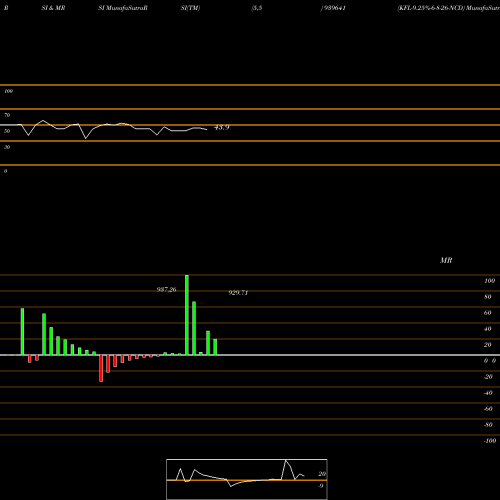This screenshot has height=500, width=500.
Task: Click the RSI axis label 30
Action: (7, 147)
